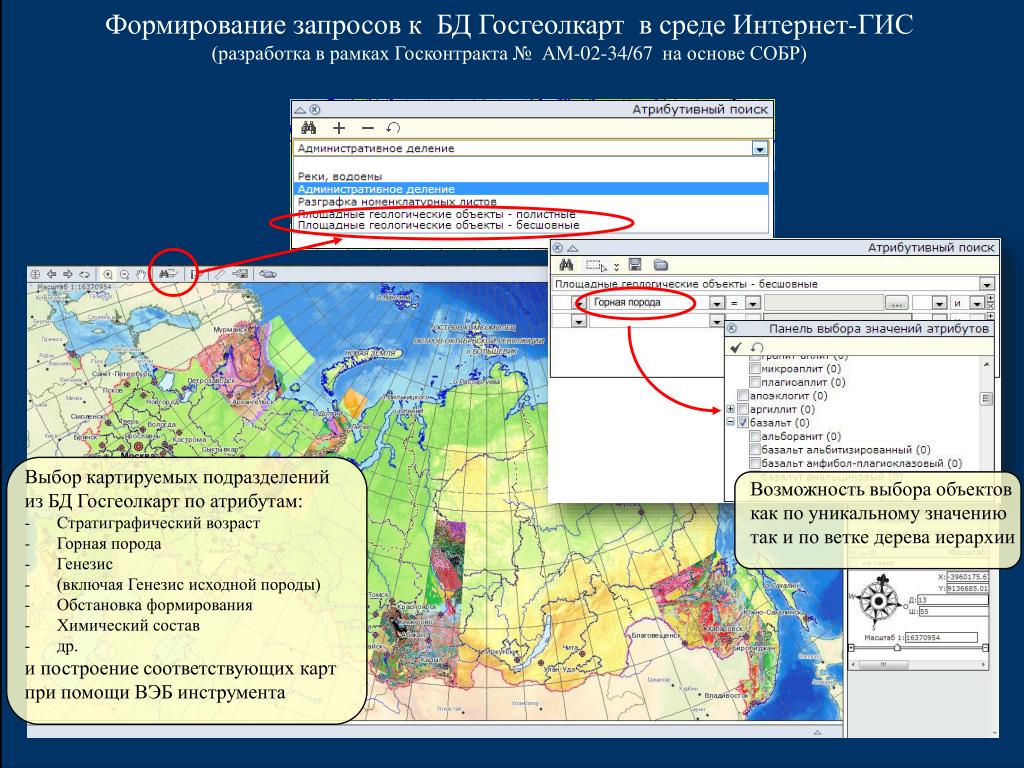1024x768 pixels.
Task: Check the альборанит (0) checkbox
Action: pos(754,436)
